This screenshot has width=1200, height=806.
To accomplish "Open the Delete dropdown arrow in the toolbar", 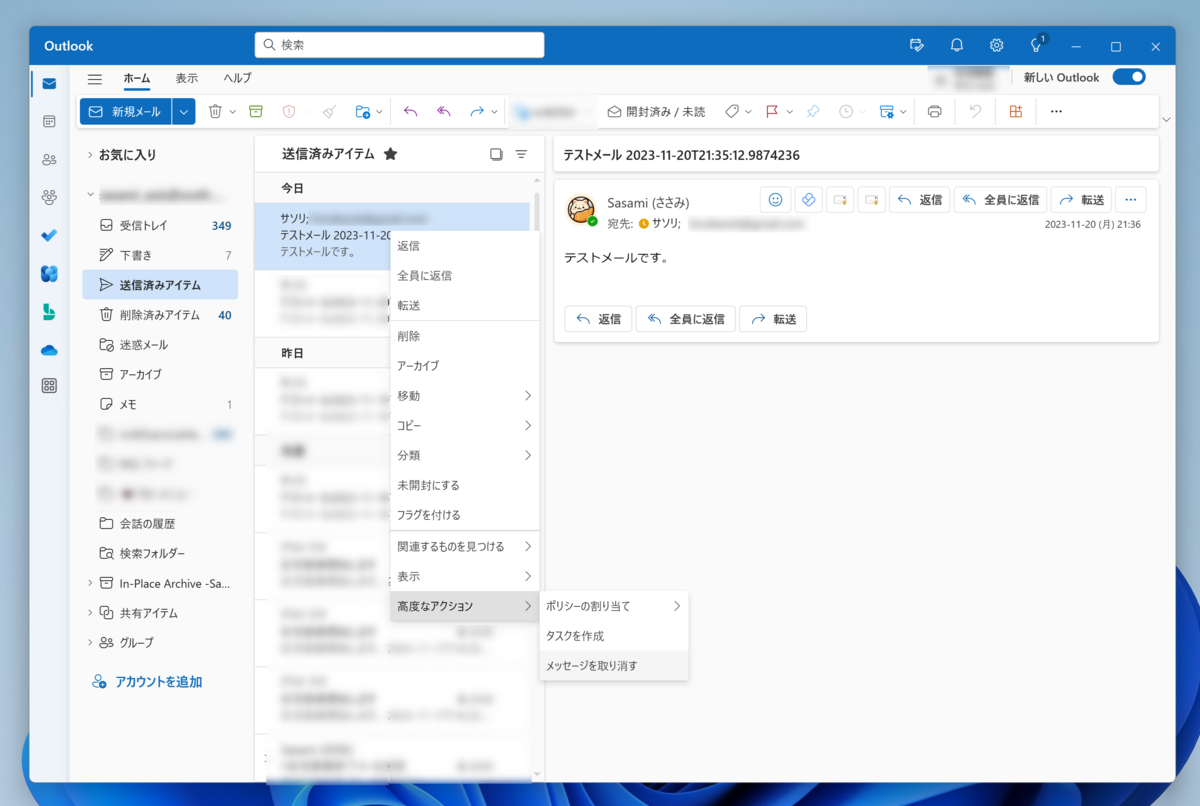I will pyautogui.click(x=232, y=112).
